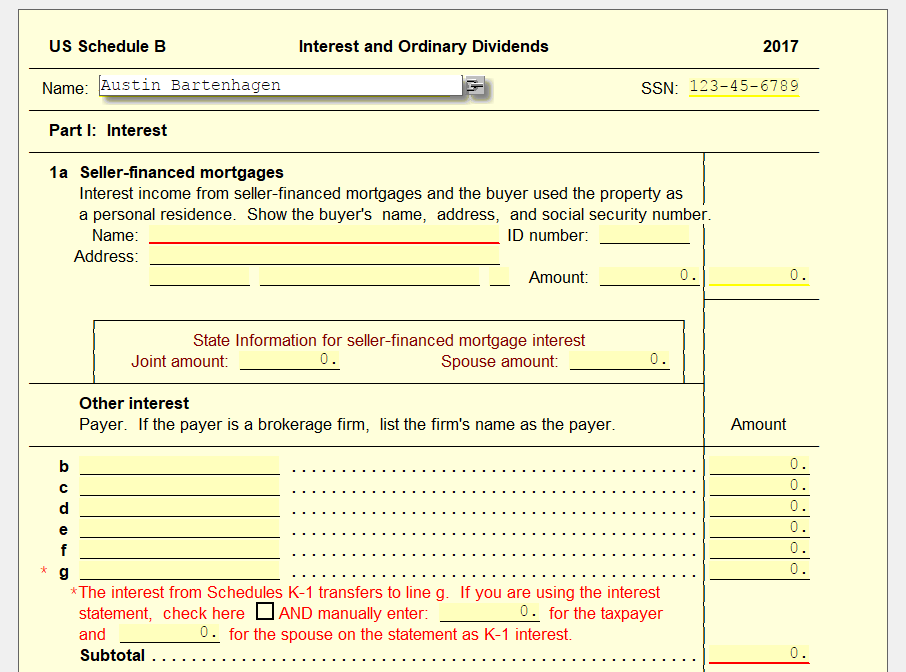Select the amount field for line f
The image size is (906, 672).
coord(759,550)
